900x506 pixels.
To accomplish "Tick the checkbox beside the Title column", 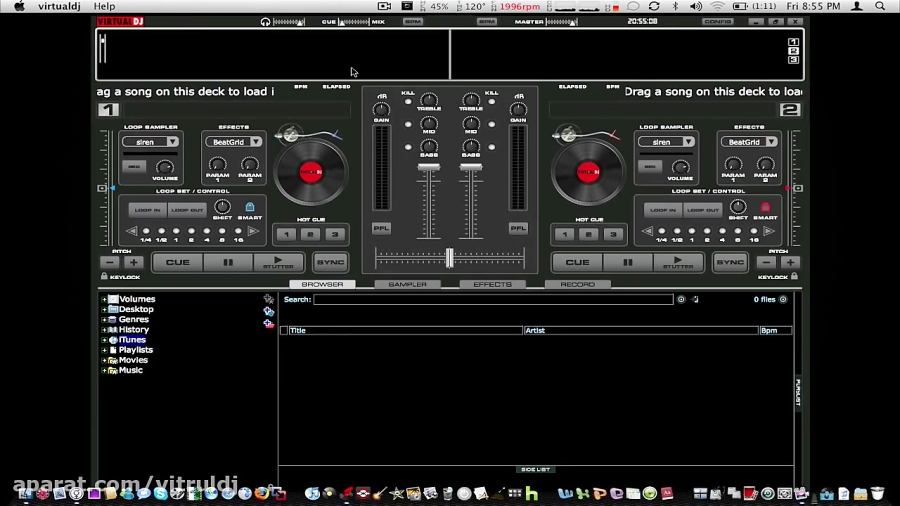I will (284, 330).
